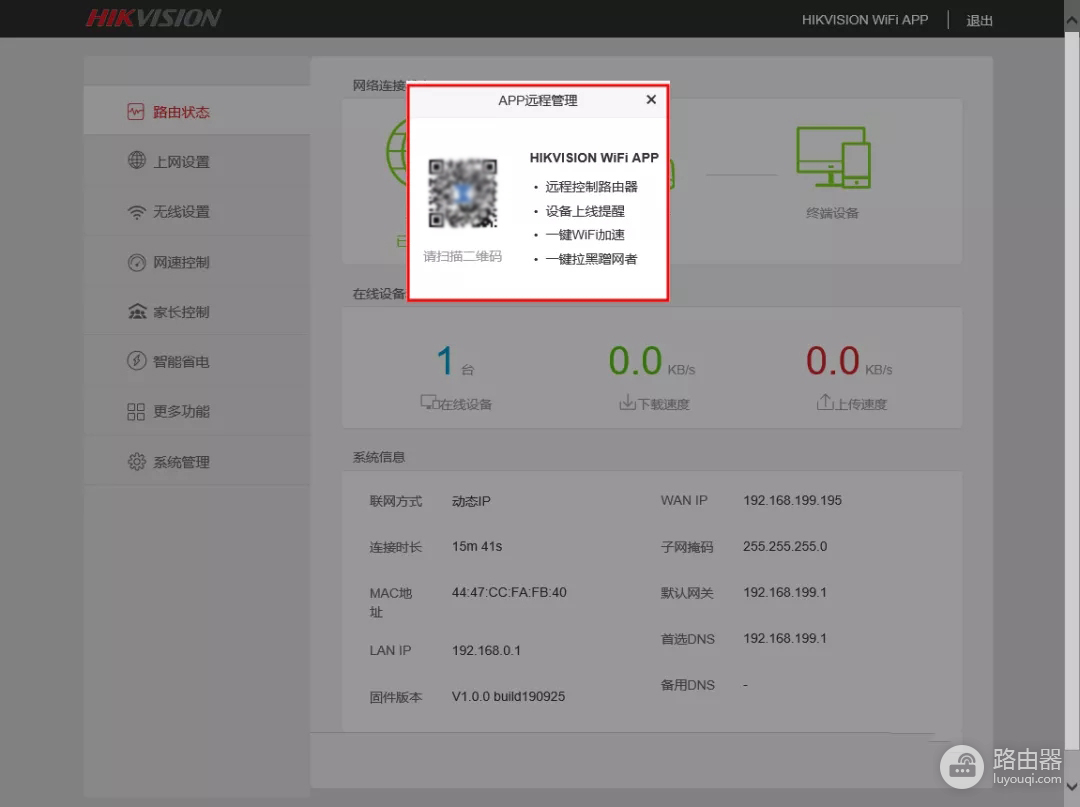Select the 路由状态 sidebar icon

[134, 111]
